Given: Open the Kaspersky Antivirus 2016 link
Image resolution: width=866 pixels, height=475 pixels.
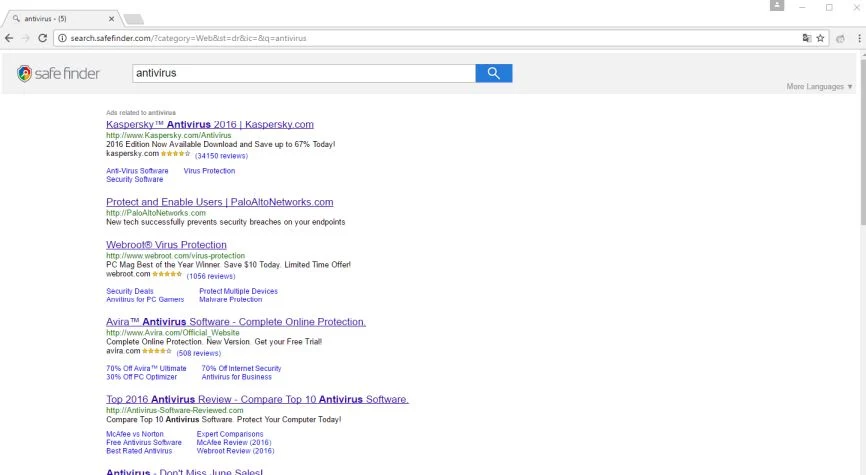Looking at the screenshot, I should [x=210, y=124].
